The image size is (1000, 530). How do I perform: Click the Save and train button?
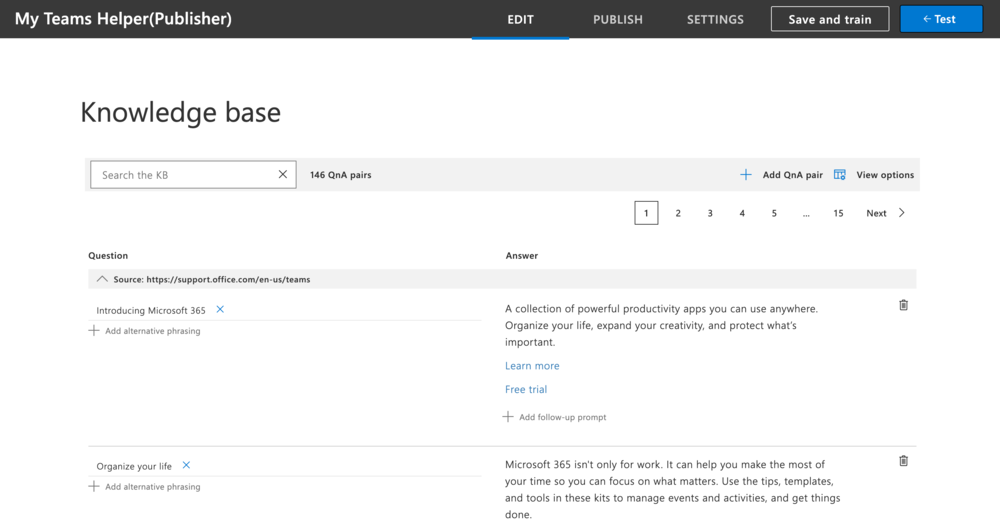[x=830, y=19]
